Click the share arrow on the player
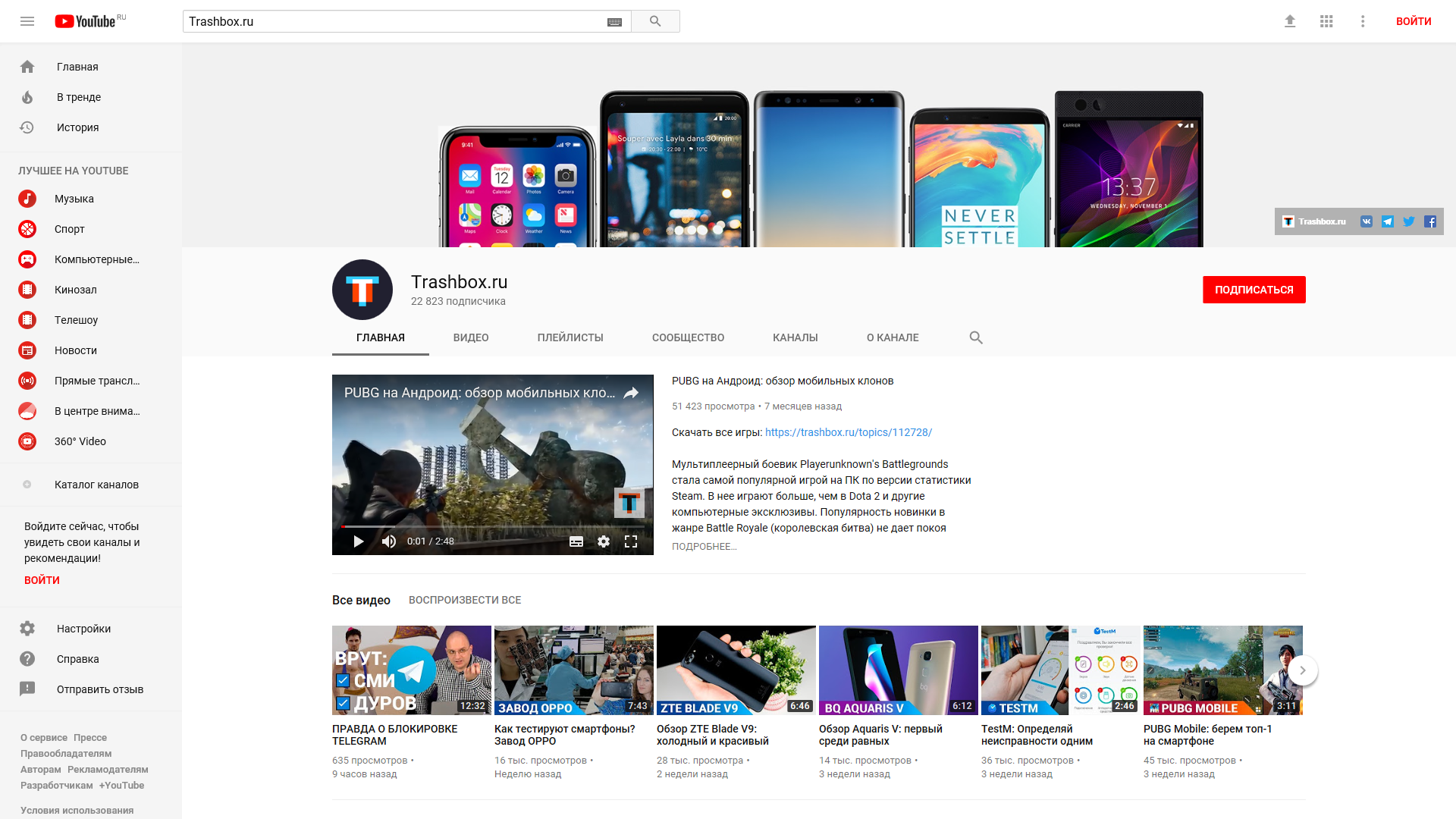 631,393
